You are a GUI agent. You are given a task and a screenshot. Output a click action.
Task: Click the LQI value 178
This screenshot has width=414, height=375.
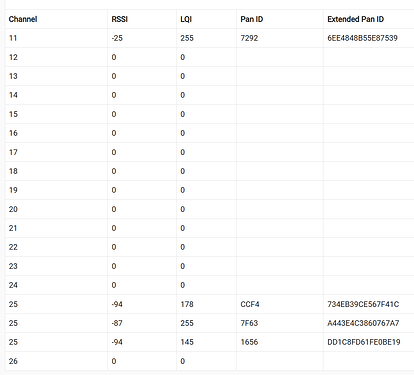pos(187,304)
